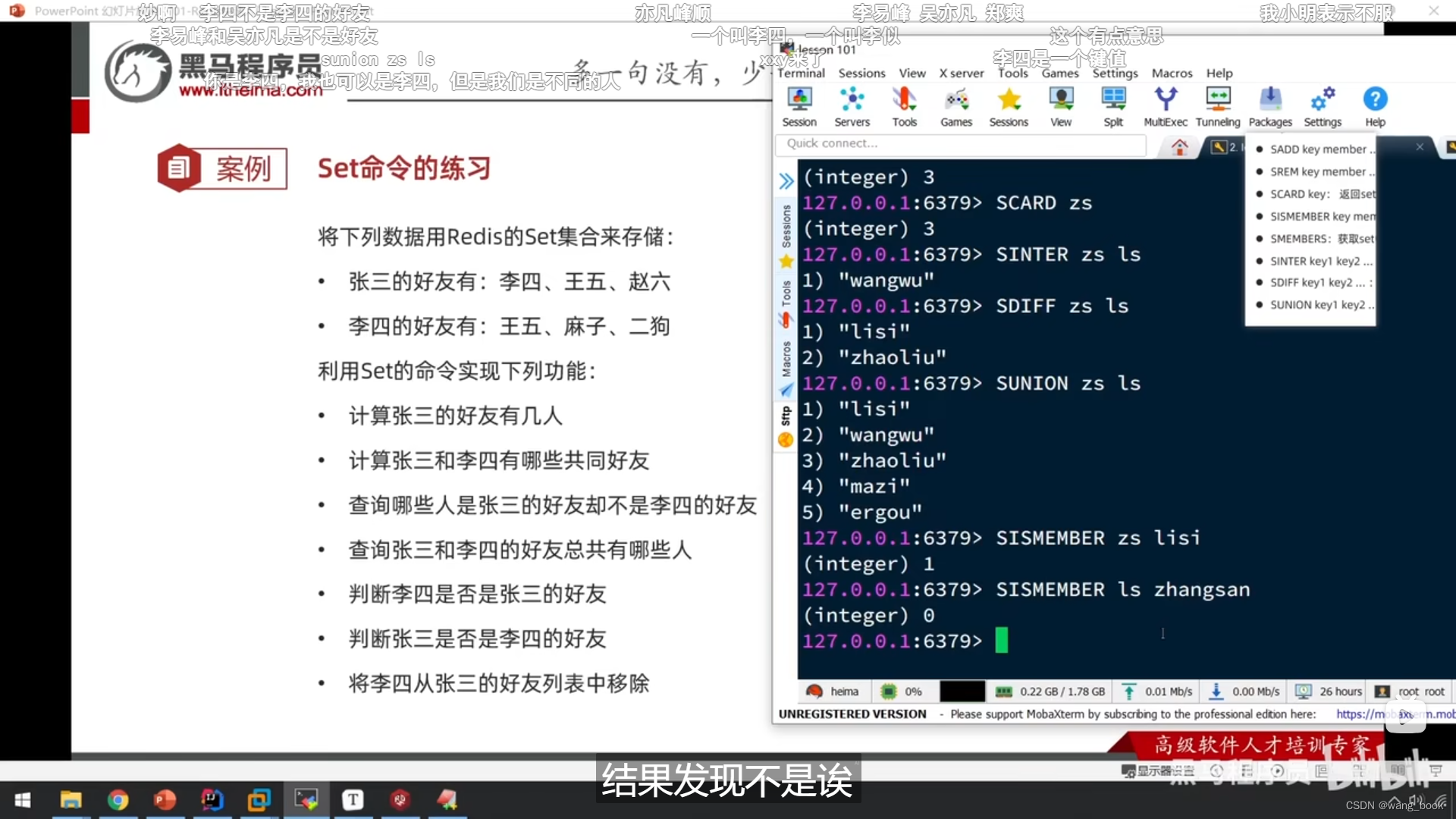Open the Sftp vertical side tab
Viewport: 1456px width, 819px height.
(786, 416)
